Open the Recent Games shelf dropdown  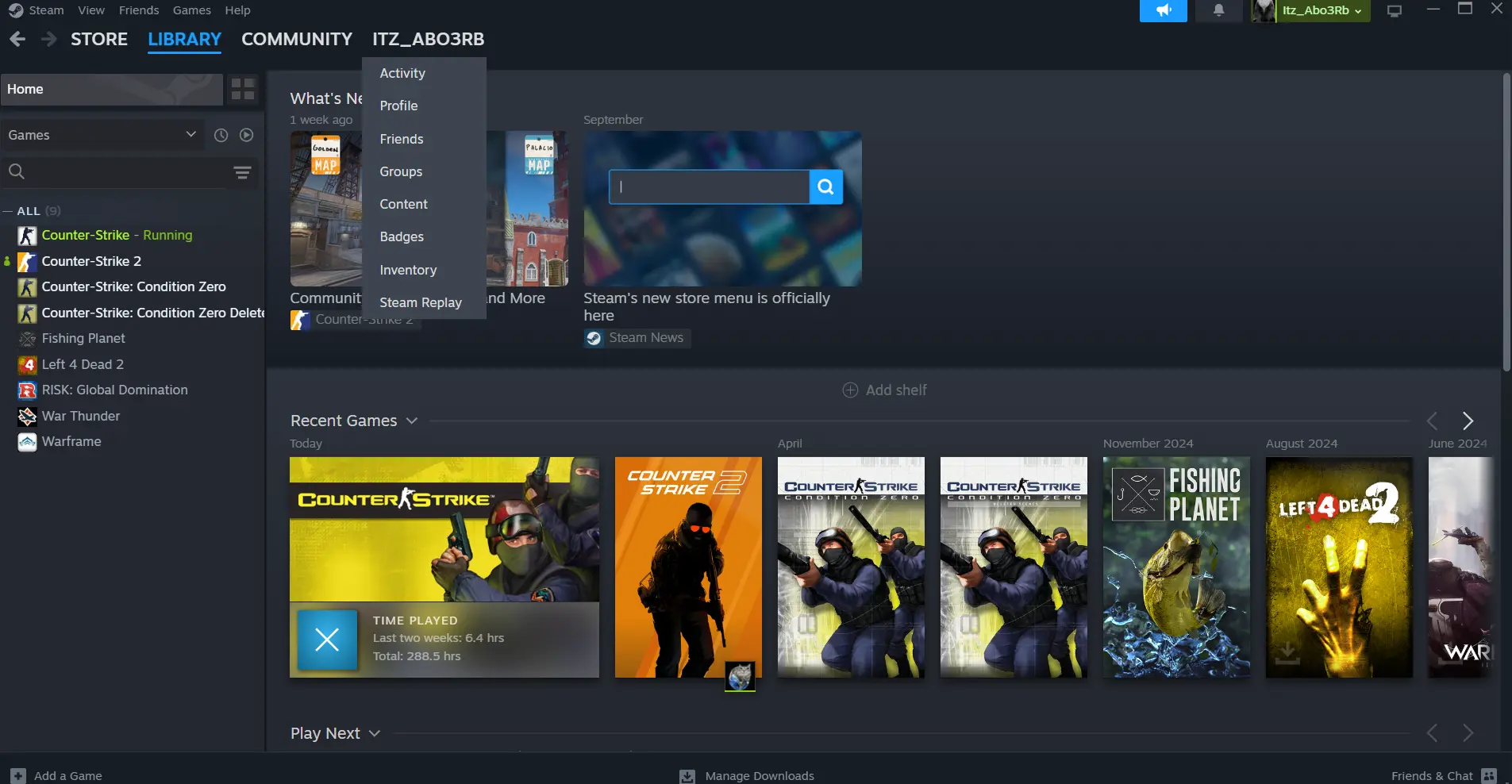[411, 421]
